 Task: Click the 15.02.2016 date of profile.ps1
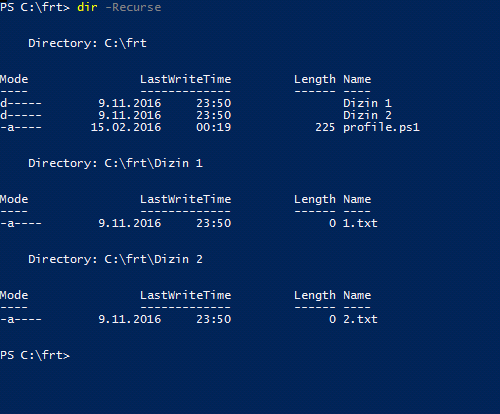(126, 127)
